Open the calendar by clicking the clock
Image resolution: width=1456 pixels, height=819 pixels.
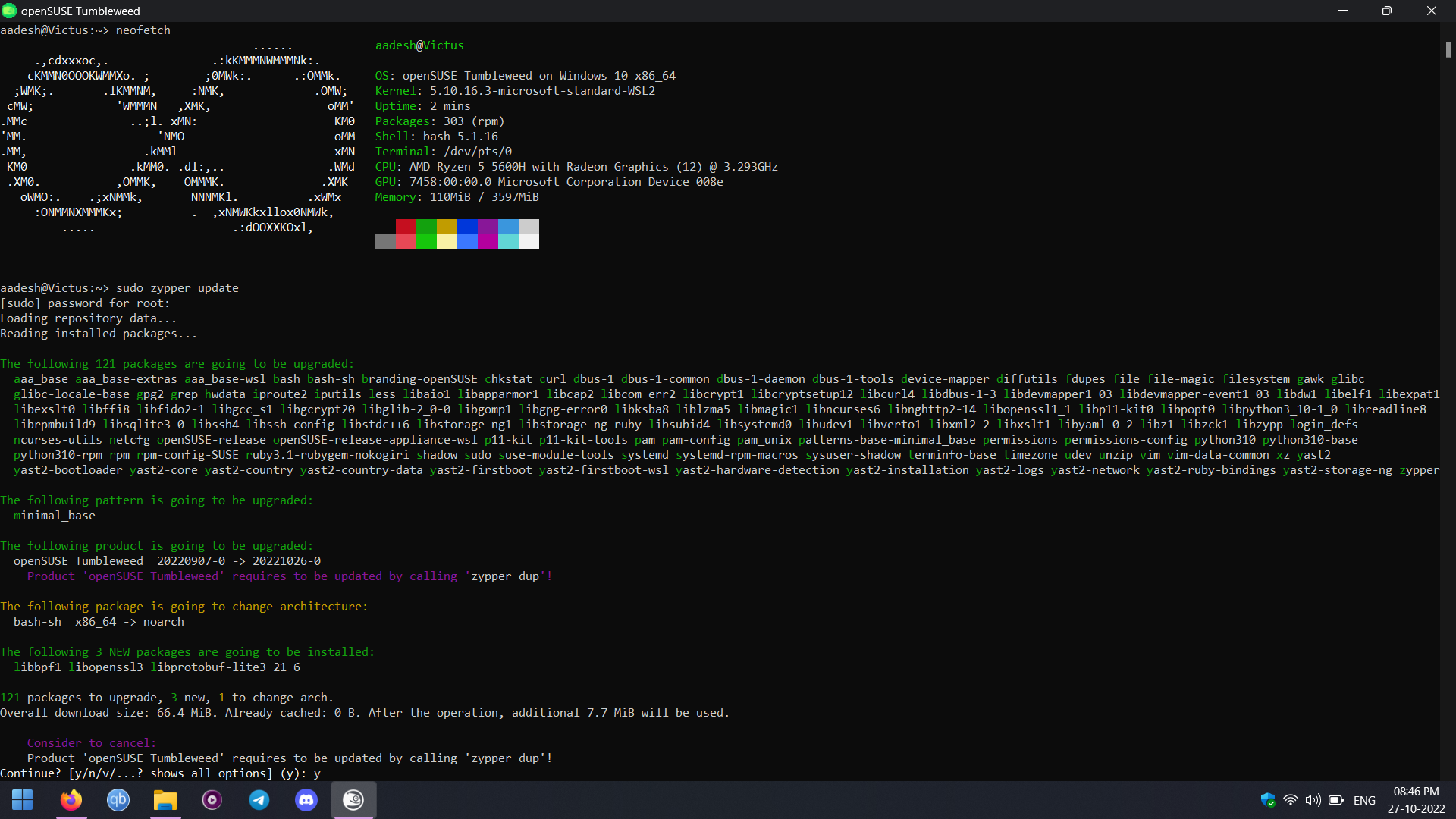click(1414, 800)
